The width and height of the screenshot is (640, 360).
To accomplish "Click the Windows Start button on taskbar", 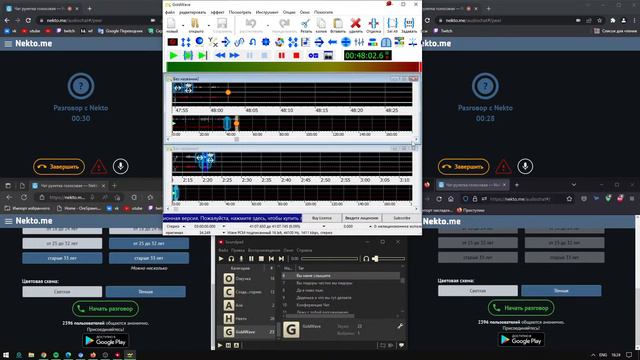I will tap(6, 355).
